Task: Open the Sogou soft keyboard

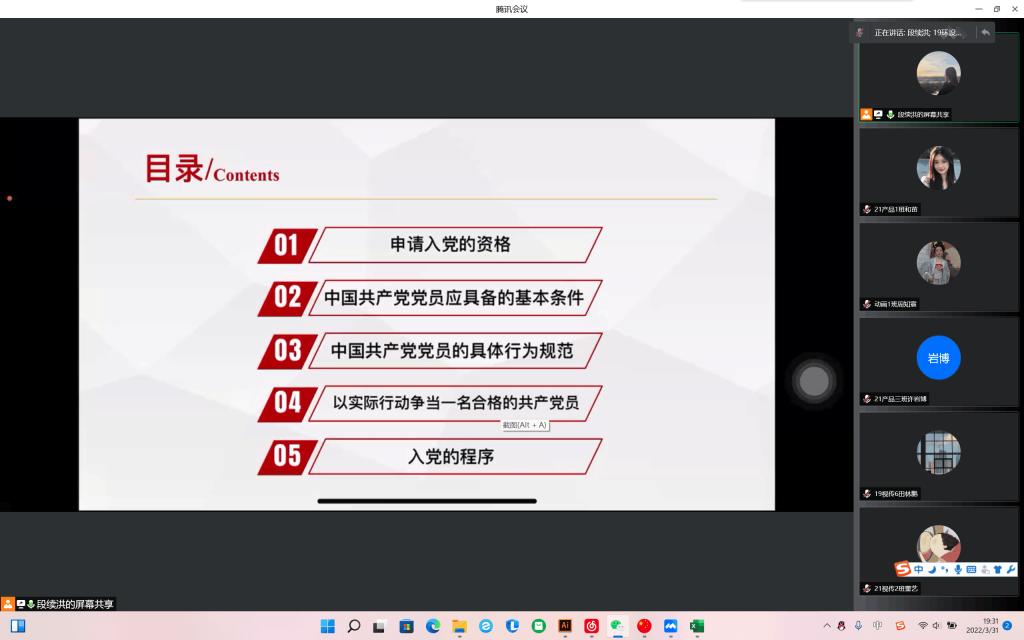Action: coord(971,569)
